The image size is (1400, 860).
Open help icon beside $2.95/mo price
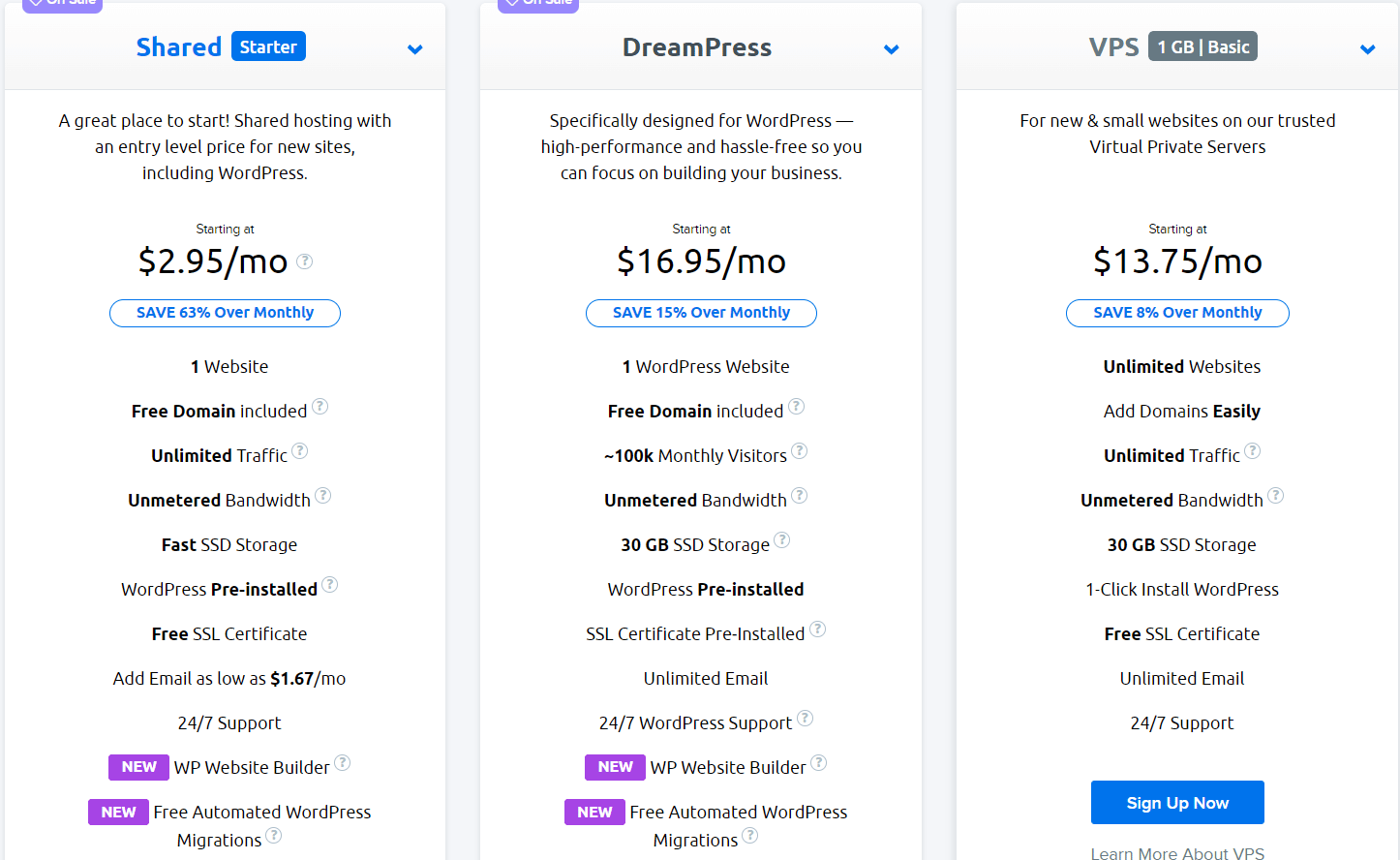304,261
